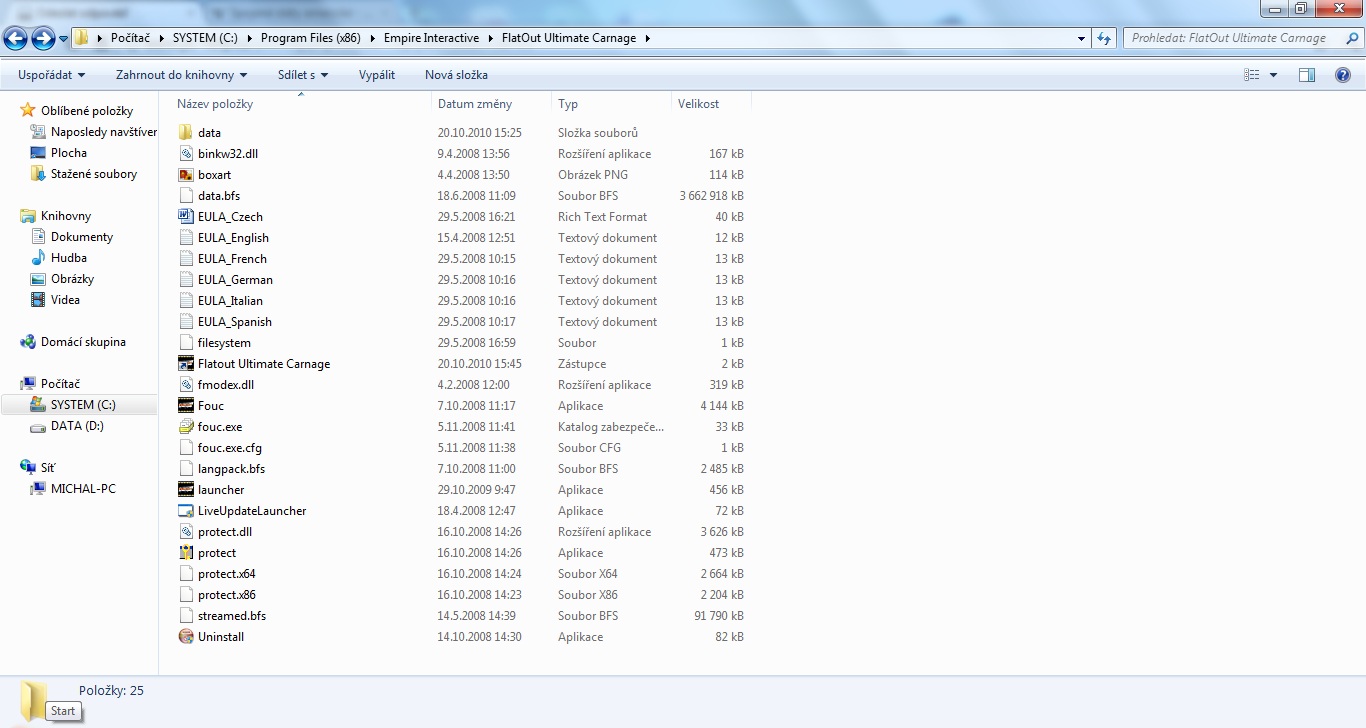Select the file named langpack.bfs
The width and height of the screenshot is (1366, 728).
click(x=231, y=469)
